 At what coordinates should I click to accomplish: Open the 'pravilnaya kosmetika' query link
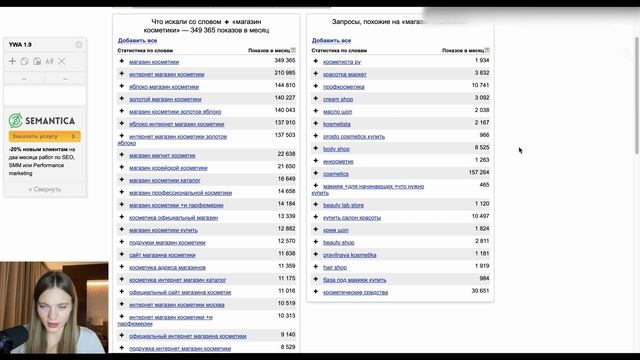pos(350,255)
